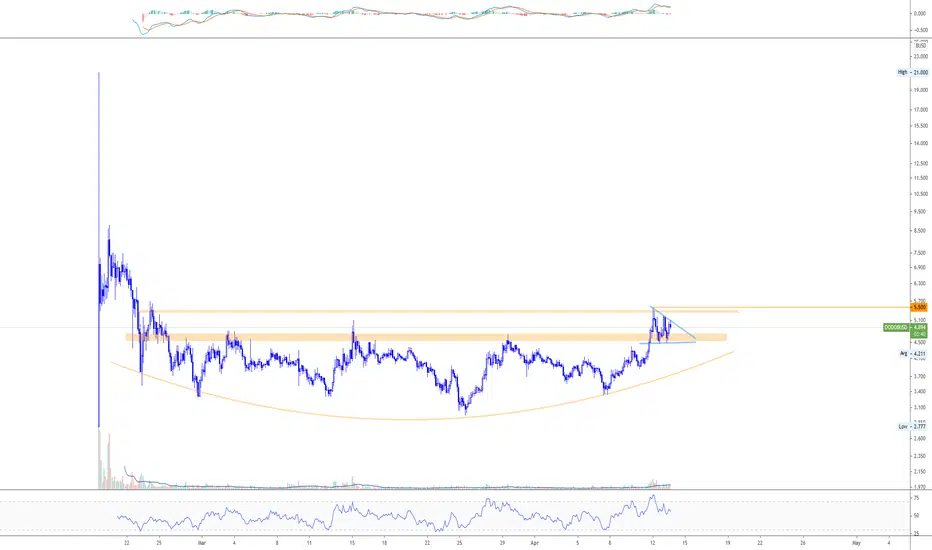
Task: Click the 9.500 price axis tick
Action: coord(920,211)
